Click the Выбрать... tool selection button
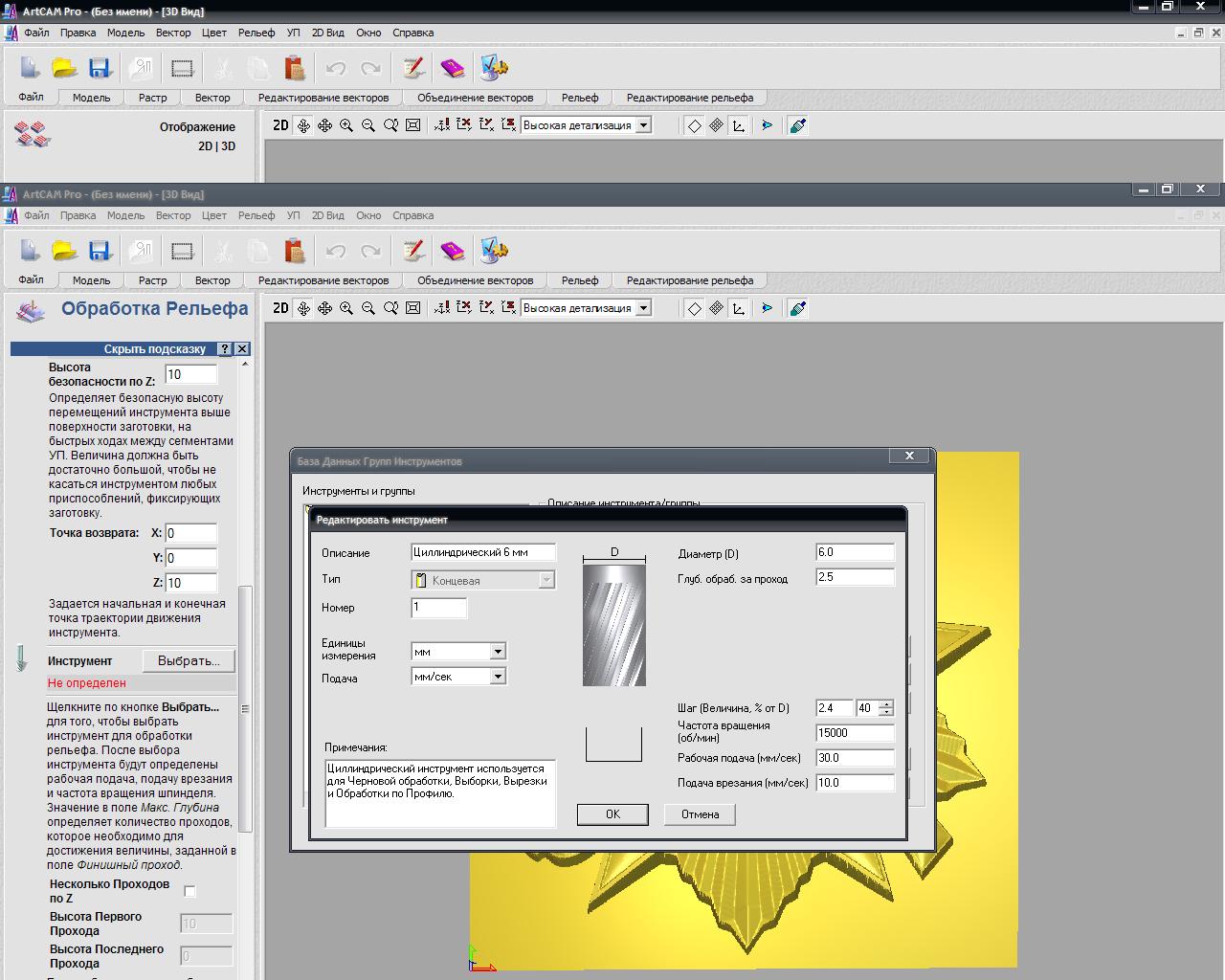Viewport: 1225px width, 980px height. click(x=189, y=661)
